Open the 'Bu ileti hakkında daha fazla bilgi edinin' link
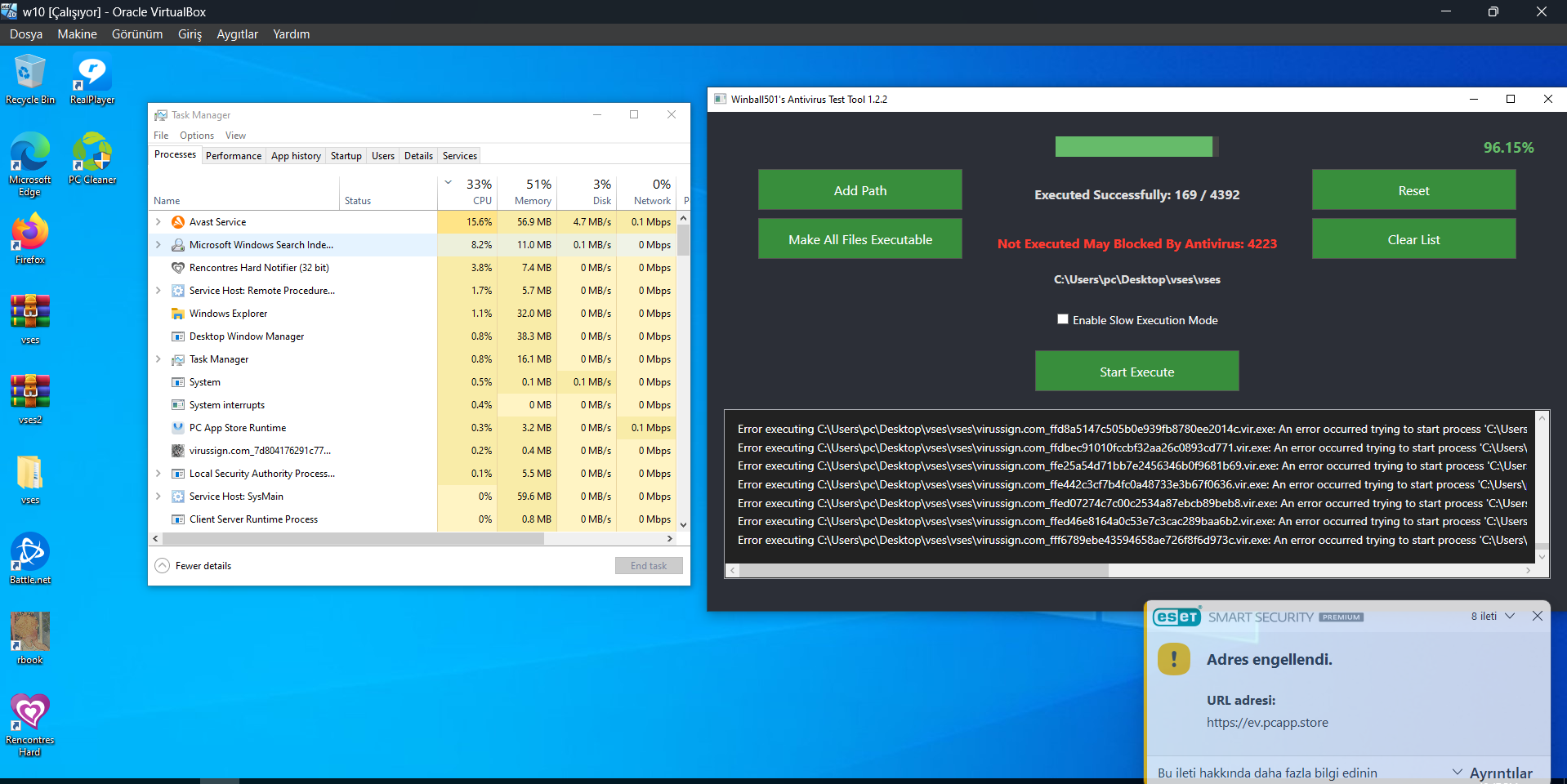The height and width of the screenshot is (784, 1567). [1267, 773]
